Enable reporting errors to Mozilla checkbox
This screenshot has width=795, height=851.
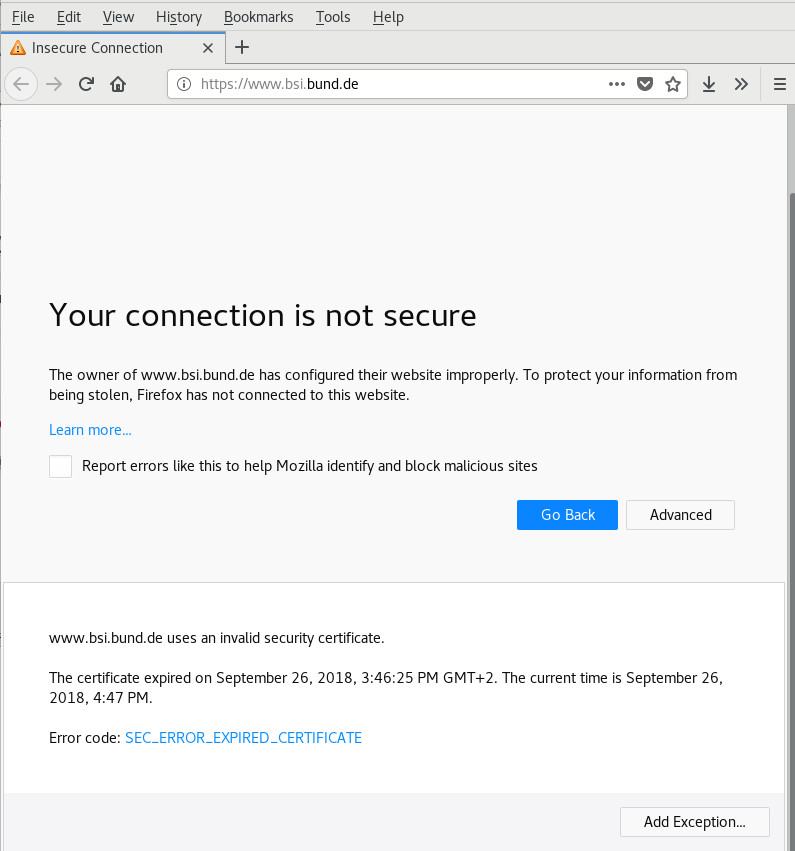coord(61,466)
